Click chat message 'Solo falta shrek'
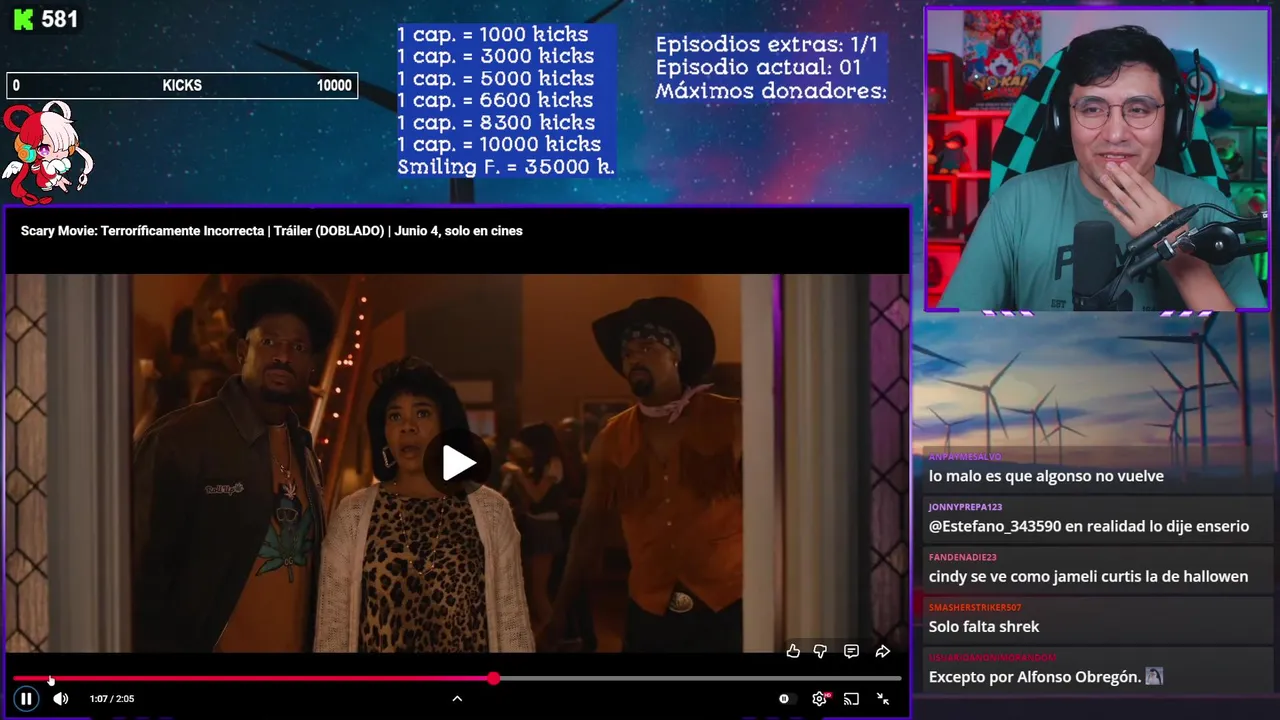Screen dimensions: 1280x720 tap(984, 627)
